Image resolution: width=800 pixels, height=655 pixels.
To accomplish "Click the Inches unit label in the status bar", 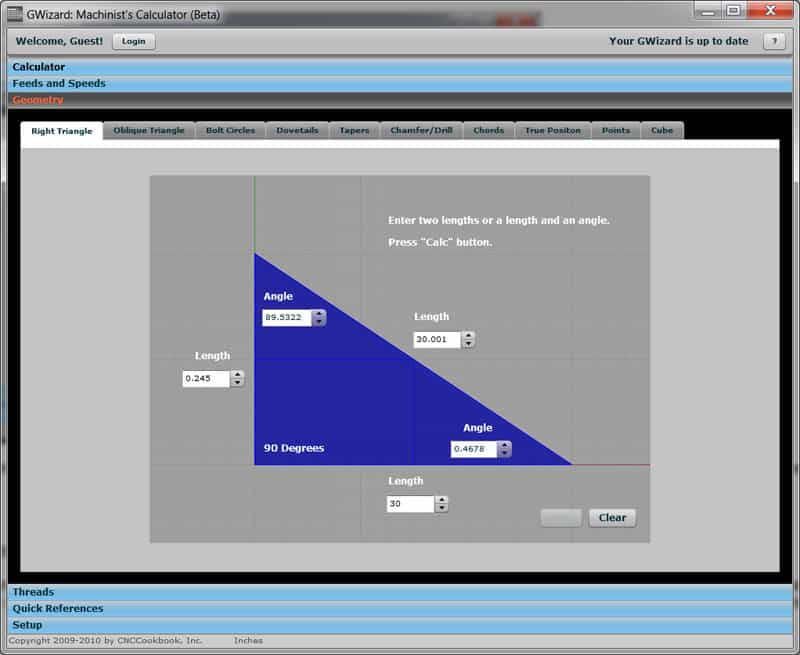I will coord(247,640).
